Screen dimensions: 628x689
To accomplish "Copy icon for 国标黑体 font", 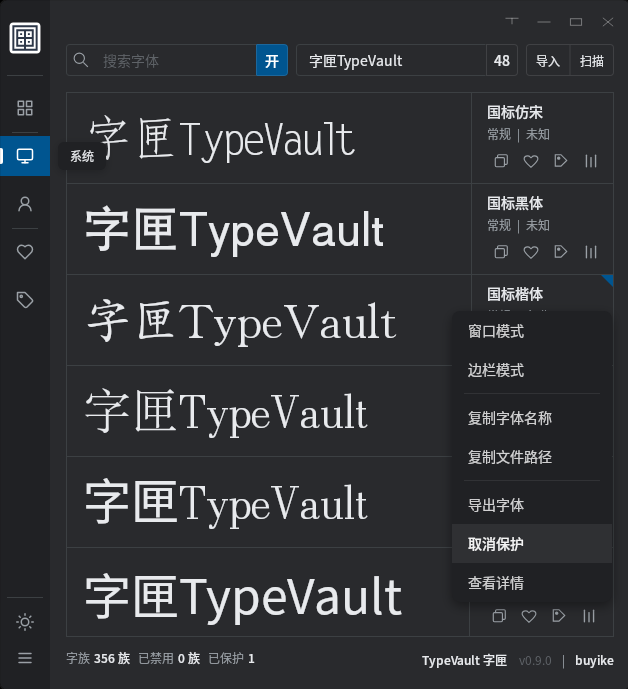I will click(x=501, y=252).
